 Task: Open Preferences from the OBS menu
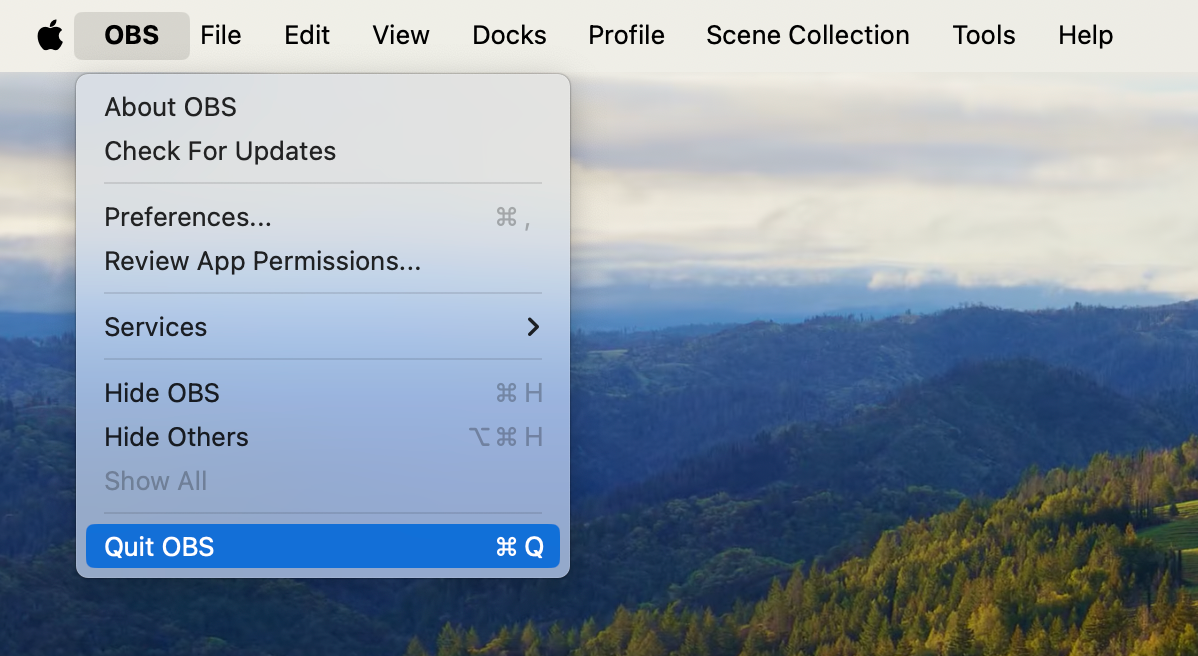pyautogui.click(x=188, y=217)
